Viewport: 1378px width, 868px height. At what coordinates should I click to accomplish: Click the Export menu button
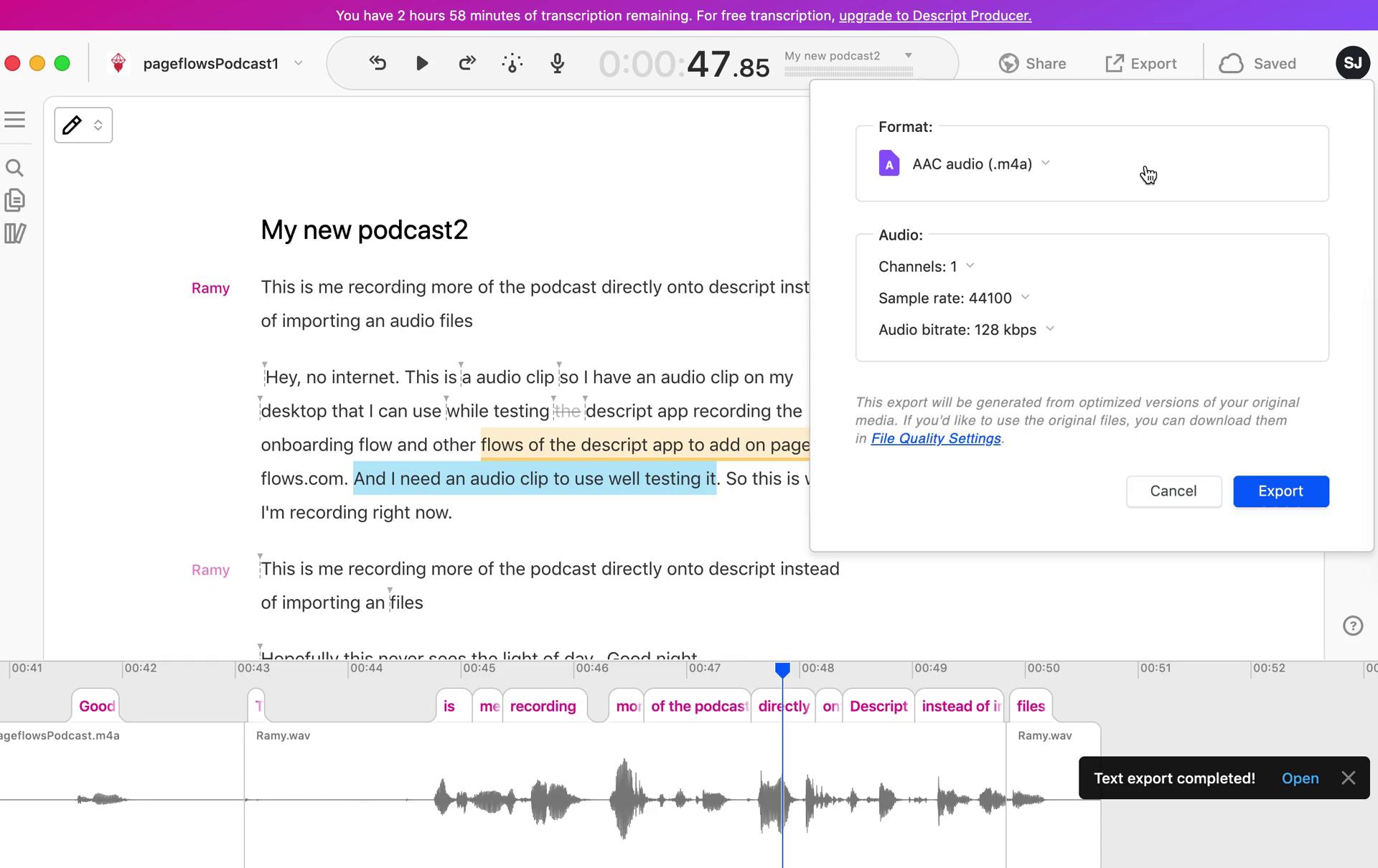tap(1140, 63)
